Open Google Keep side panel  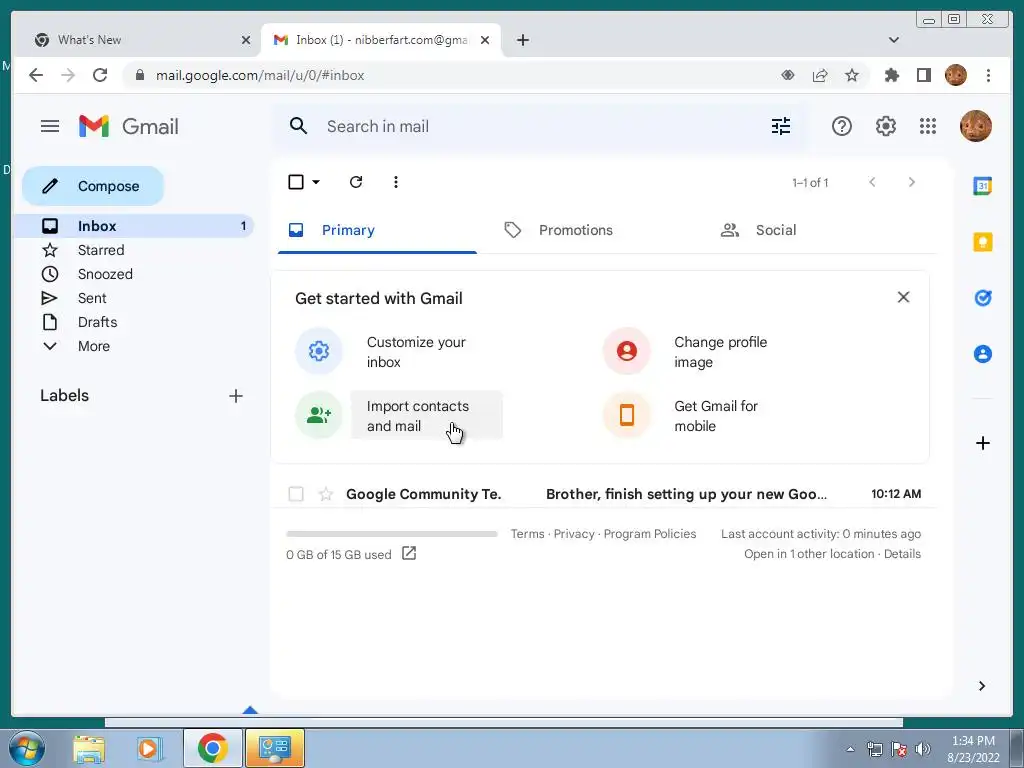pyautogui.click(x=983, y=242)
